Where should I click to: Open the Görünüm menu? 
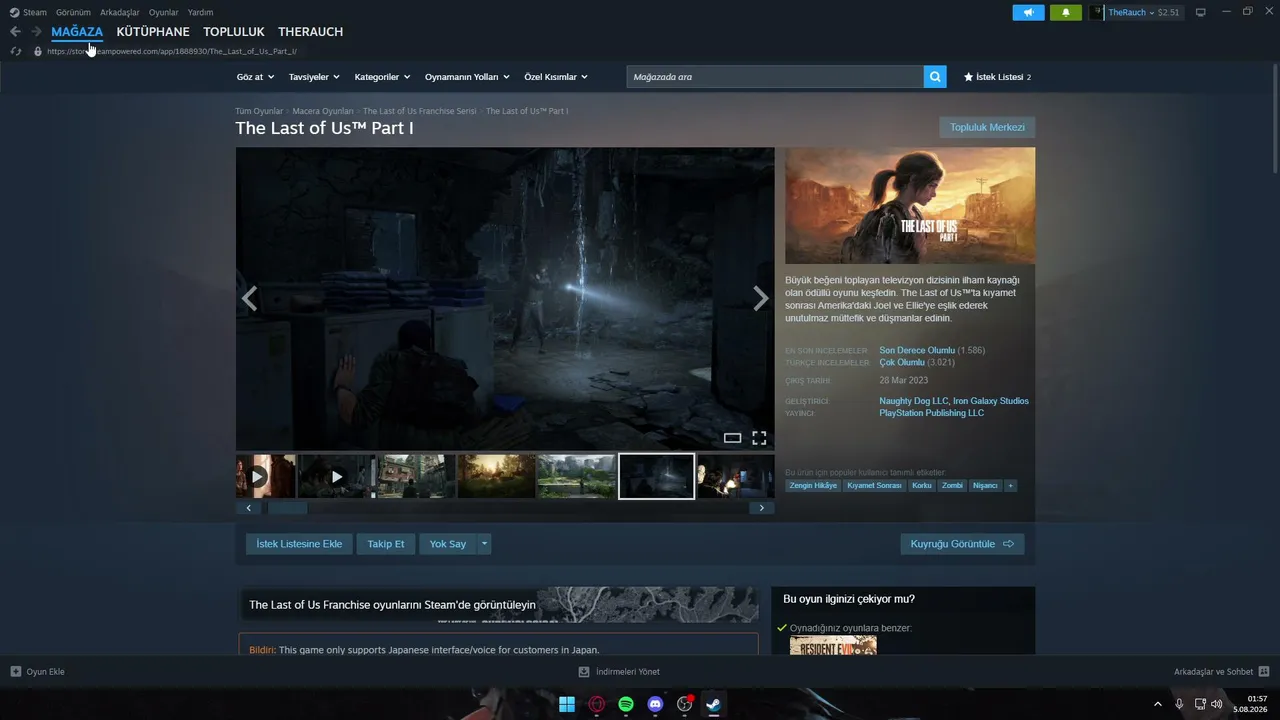point(73,12)
